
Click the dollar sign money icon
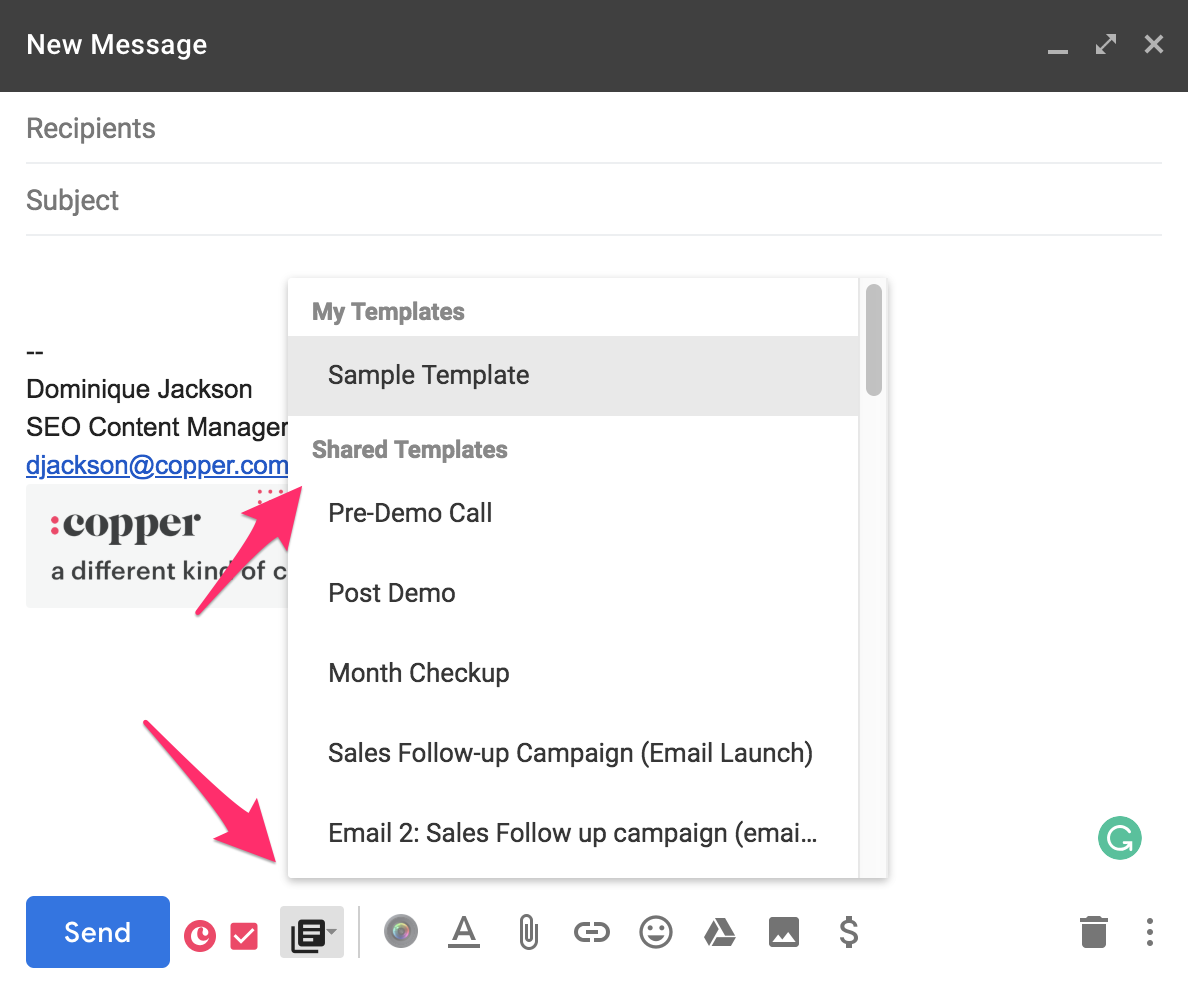[x=849, y=932]
